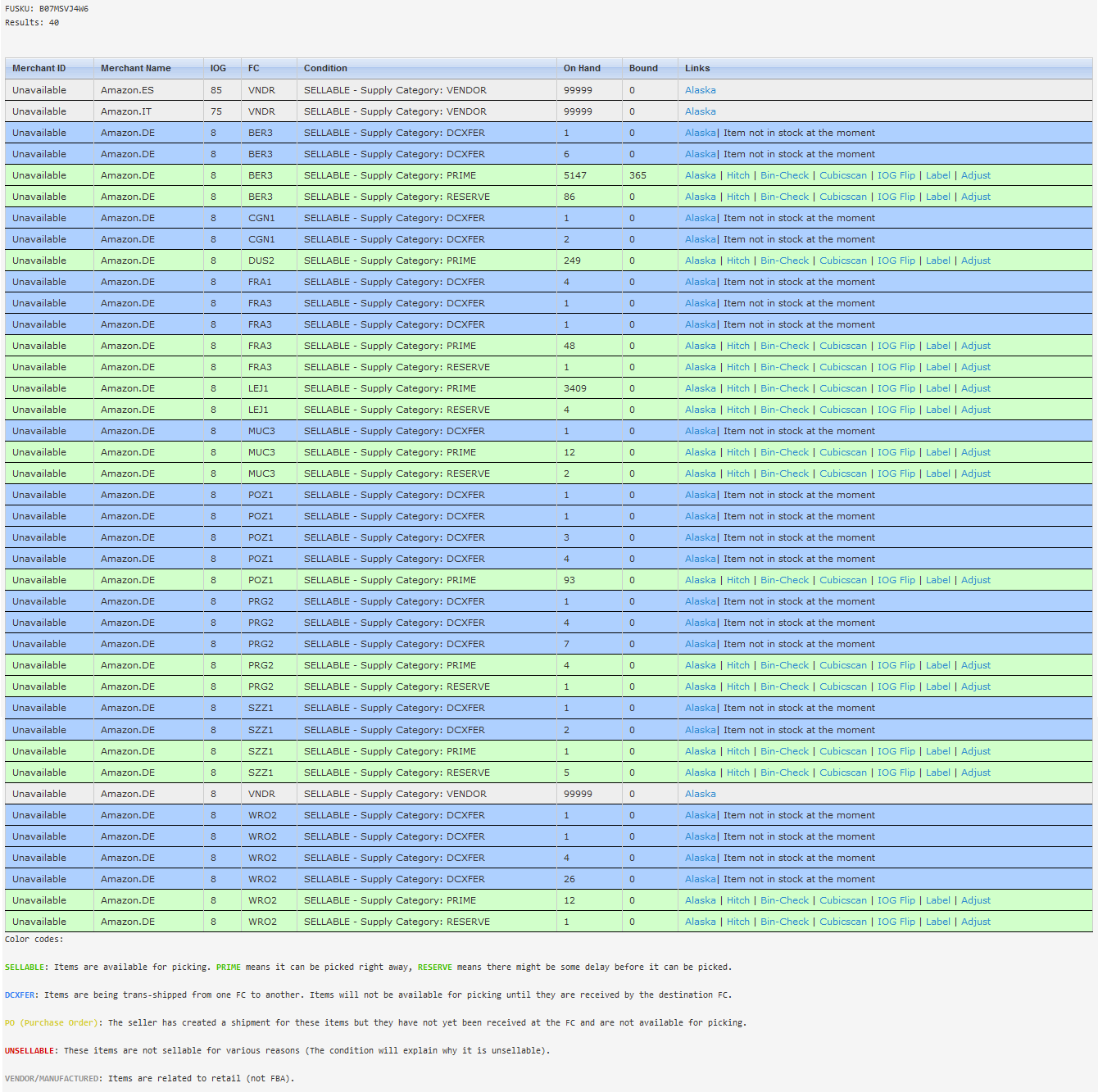
Task: Open Cubicscan for BER3 RESERVE row
Action: (842, 197)
